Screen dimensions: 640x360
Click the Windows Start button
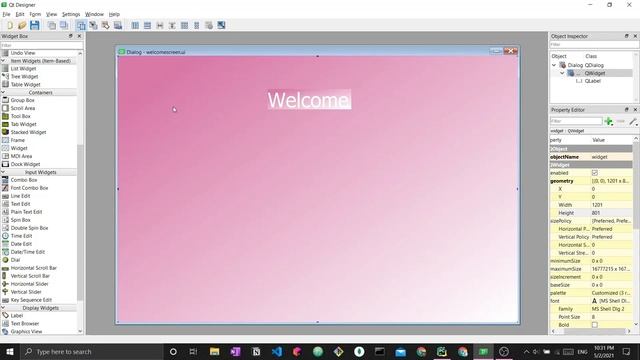pos(9,351)
